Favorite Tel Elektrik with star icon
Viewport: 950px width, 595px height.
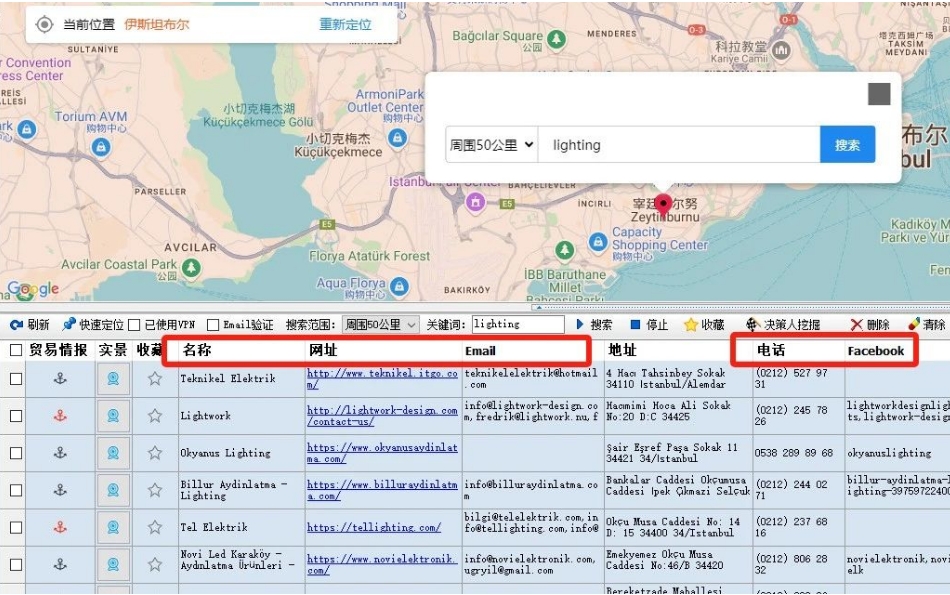pyautogui.click(x=154, y=527)
